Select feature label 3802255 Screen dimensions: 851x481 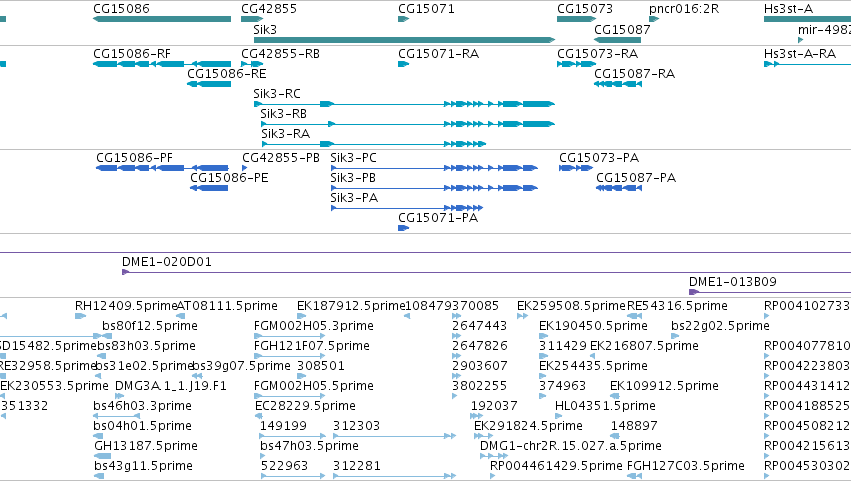480,387
